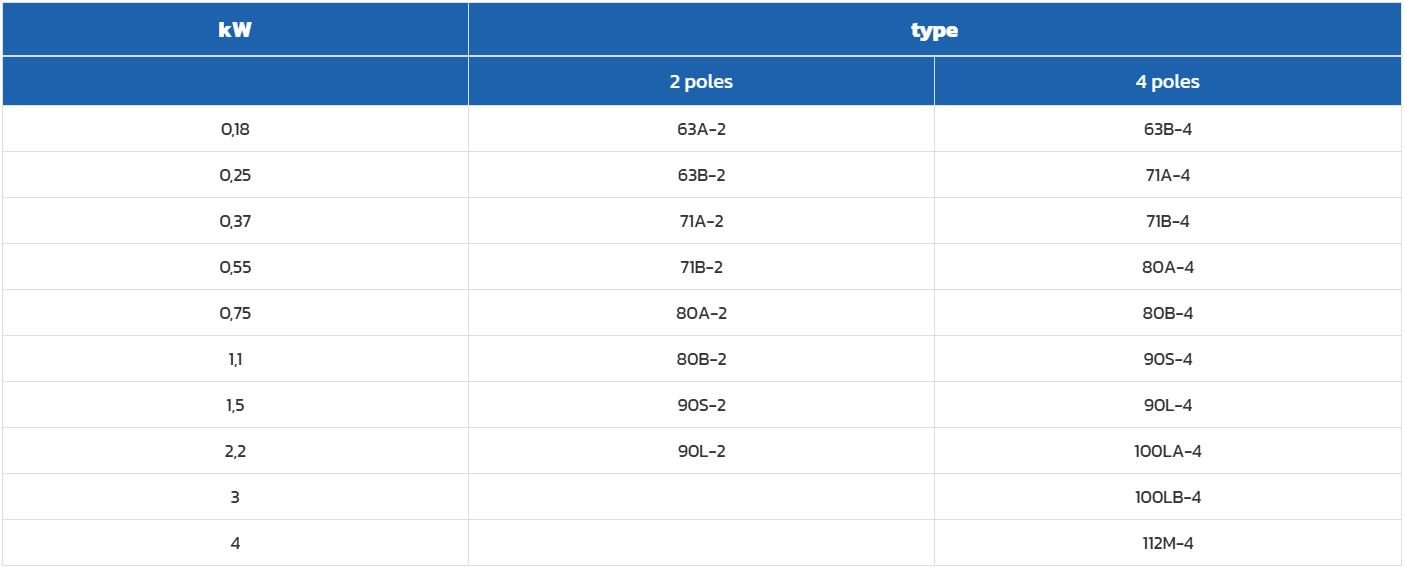Click the 90L-2 cell
The height and width of the screenshot is (570, 1405).
(x=701, y=451)
